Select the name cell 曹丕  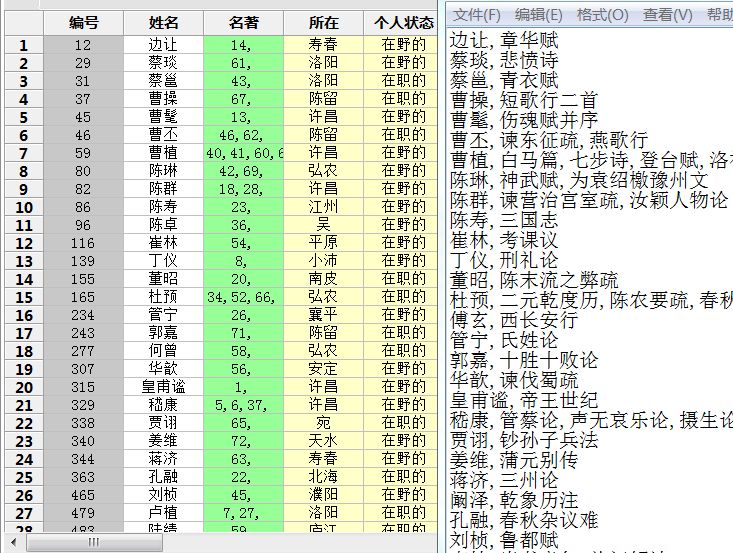pos(164,135)
